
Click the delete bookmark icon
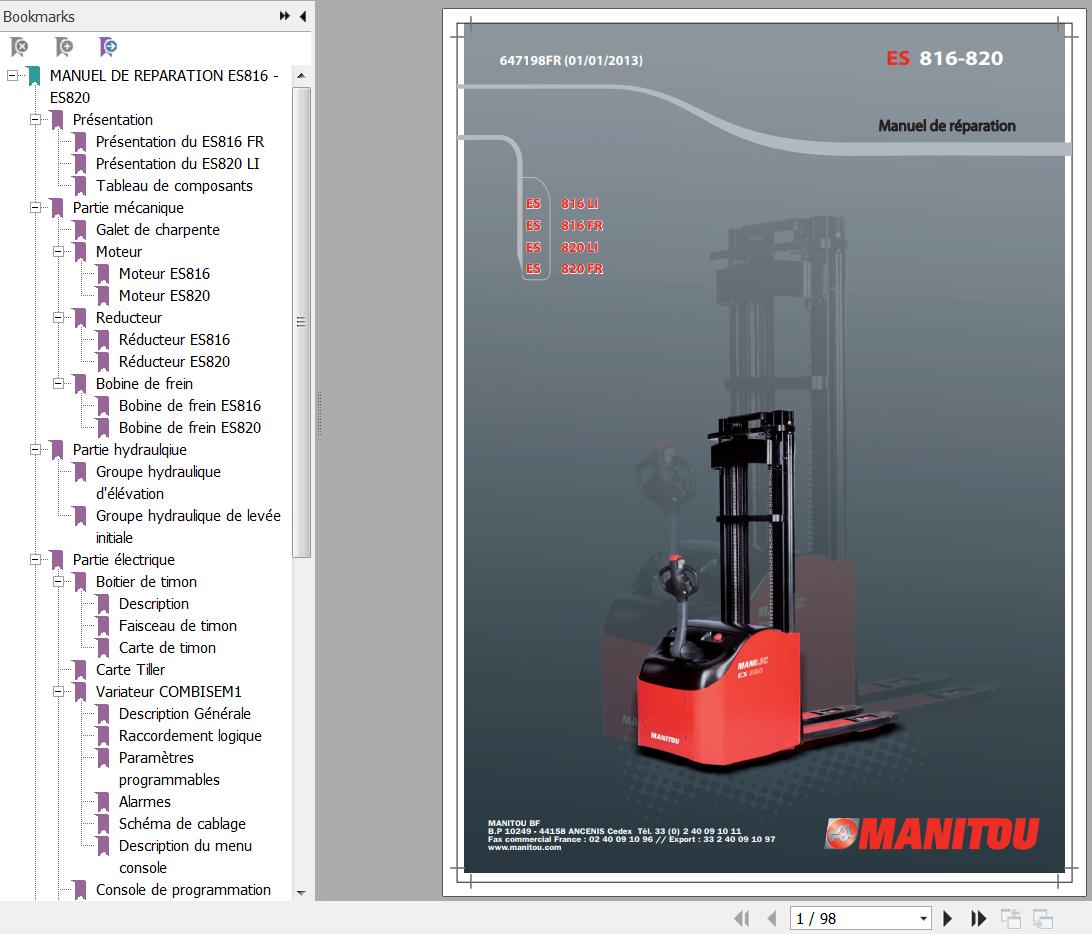(19, 47)
